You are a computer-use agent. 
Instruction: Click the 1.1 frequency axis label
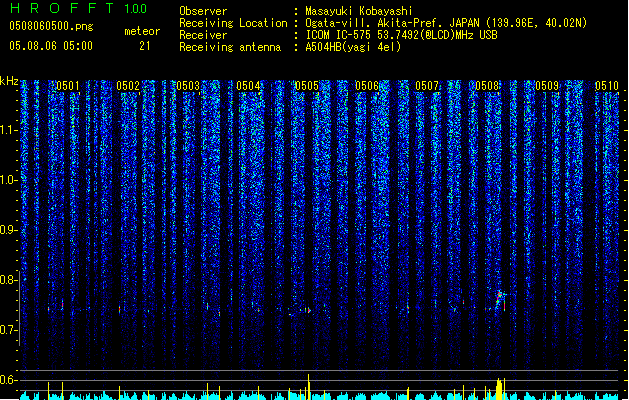(x=8, y=130)
